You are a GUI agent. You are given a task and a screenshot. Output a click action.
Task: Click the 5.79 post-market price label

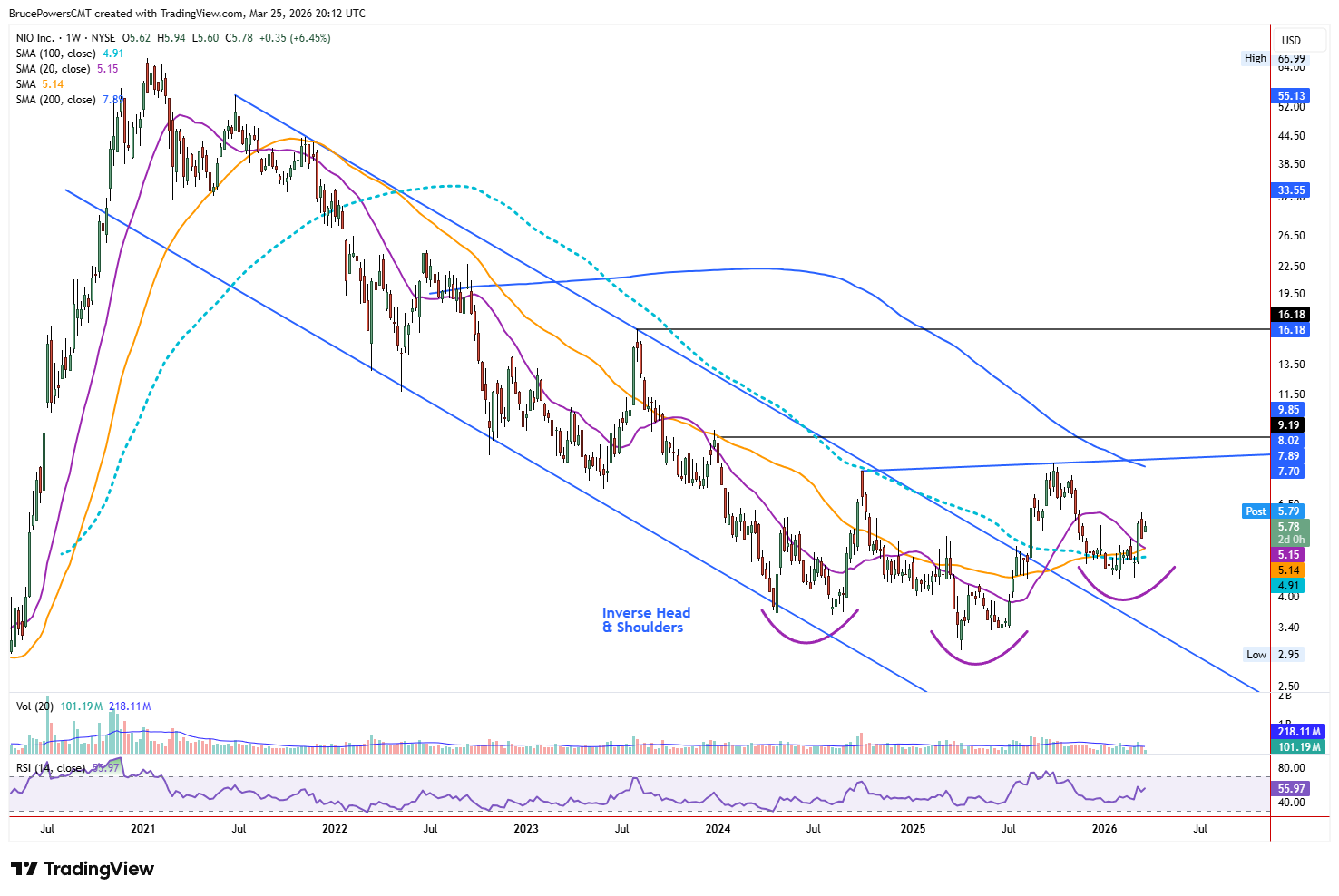[x=1288, y=511]
